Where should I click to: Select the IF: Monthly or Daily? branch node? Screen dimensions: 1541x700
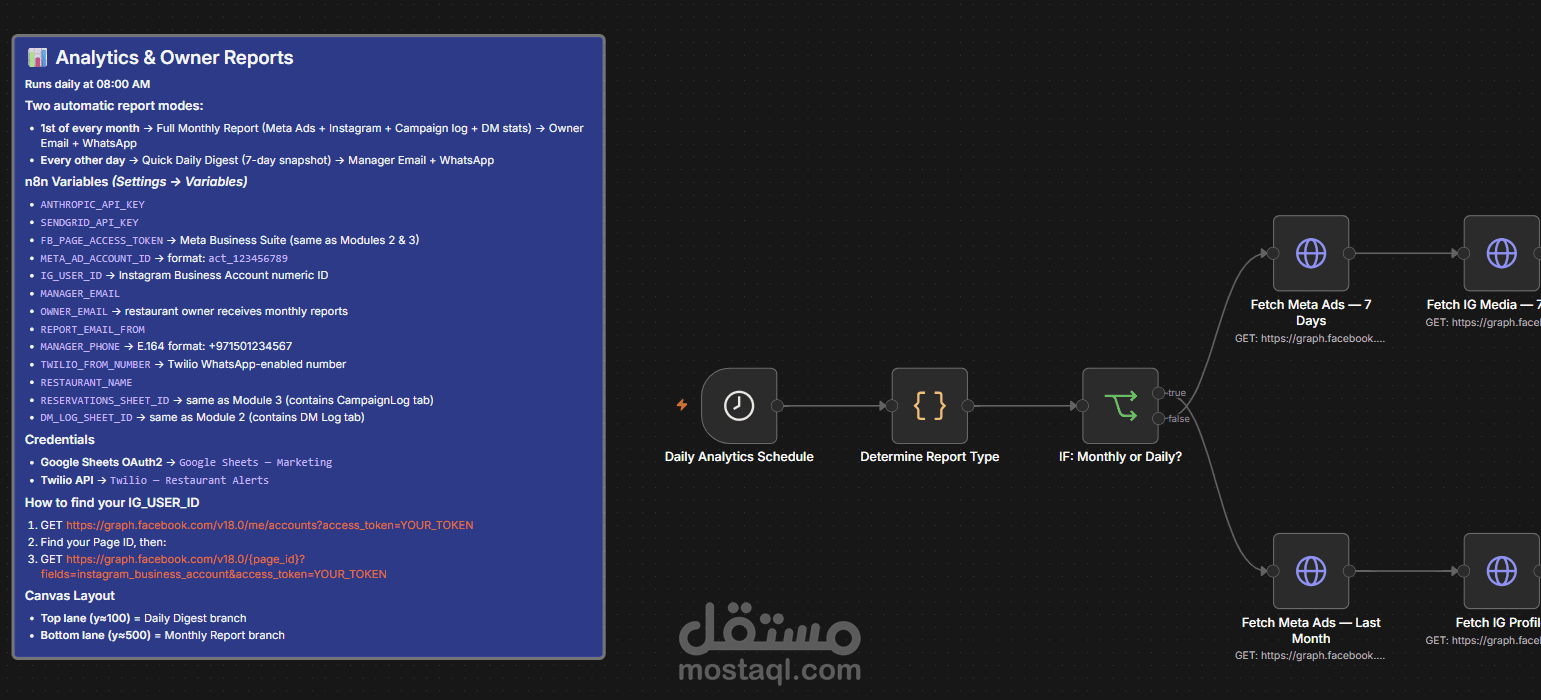coord(1120,405)
